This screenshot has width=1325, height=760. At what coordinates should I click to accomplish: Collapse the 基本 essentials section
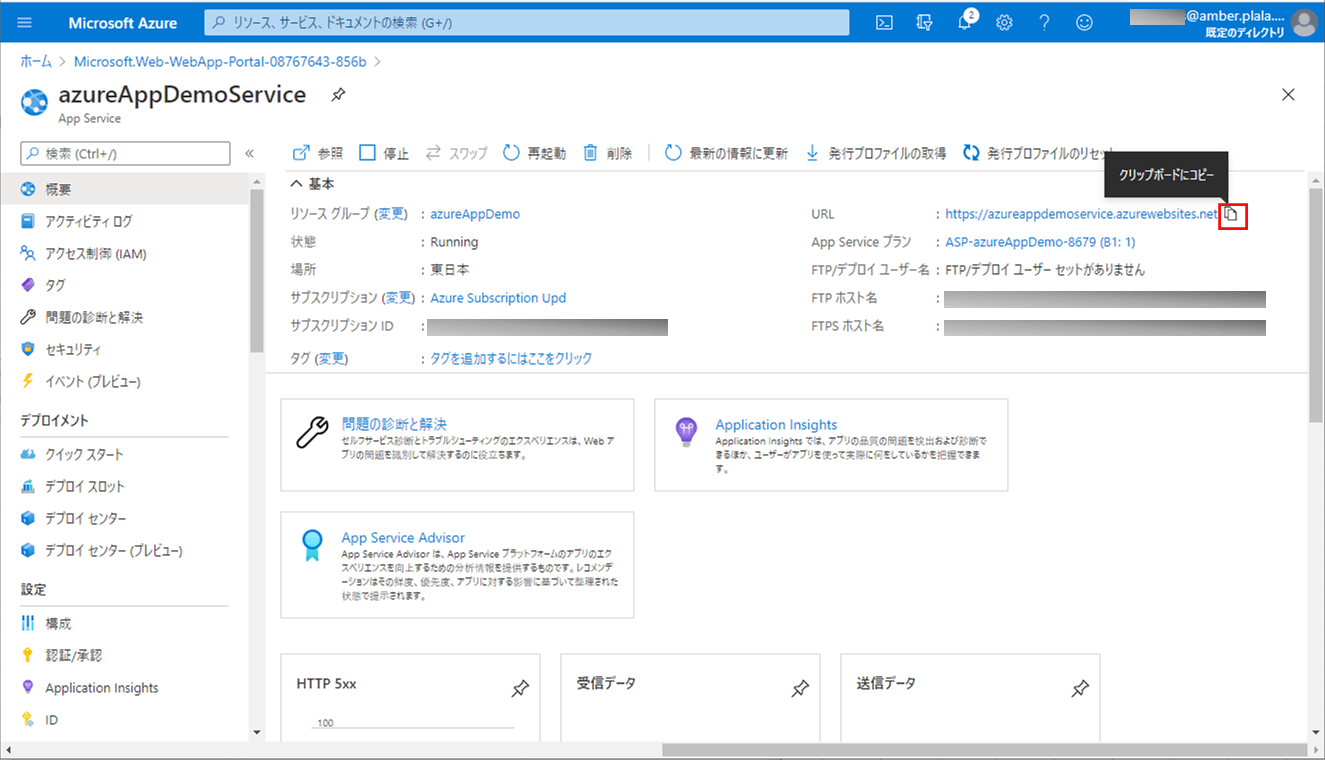tap(296, 184)
